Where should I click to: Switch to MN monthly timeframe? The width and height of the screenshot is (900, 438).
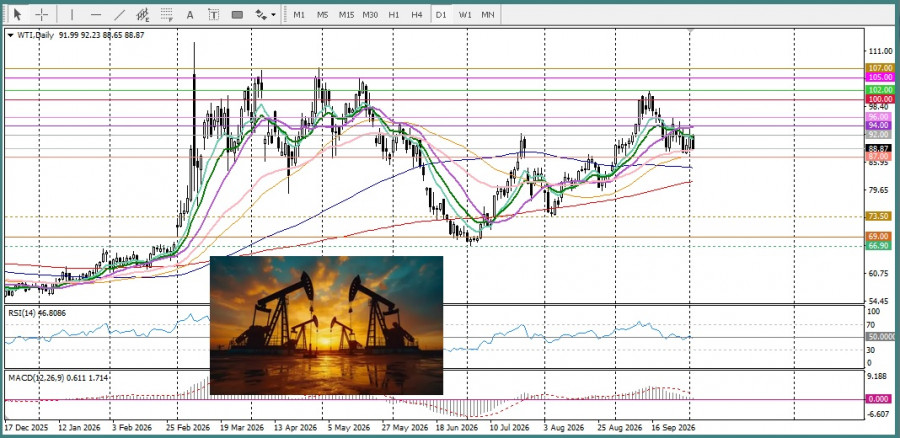pos(488,15)
